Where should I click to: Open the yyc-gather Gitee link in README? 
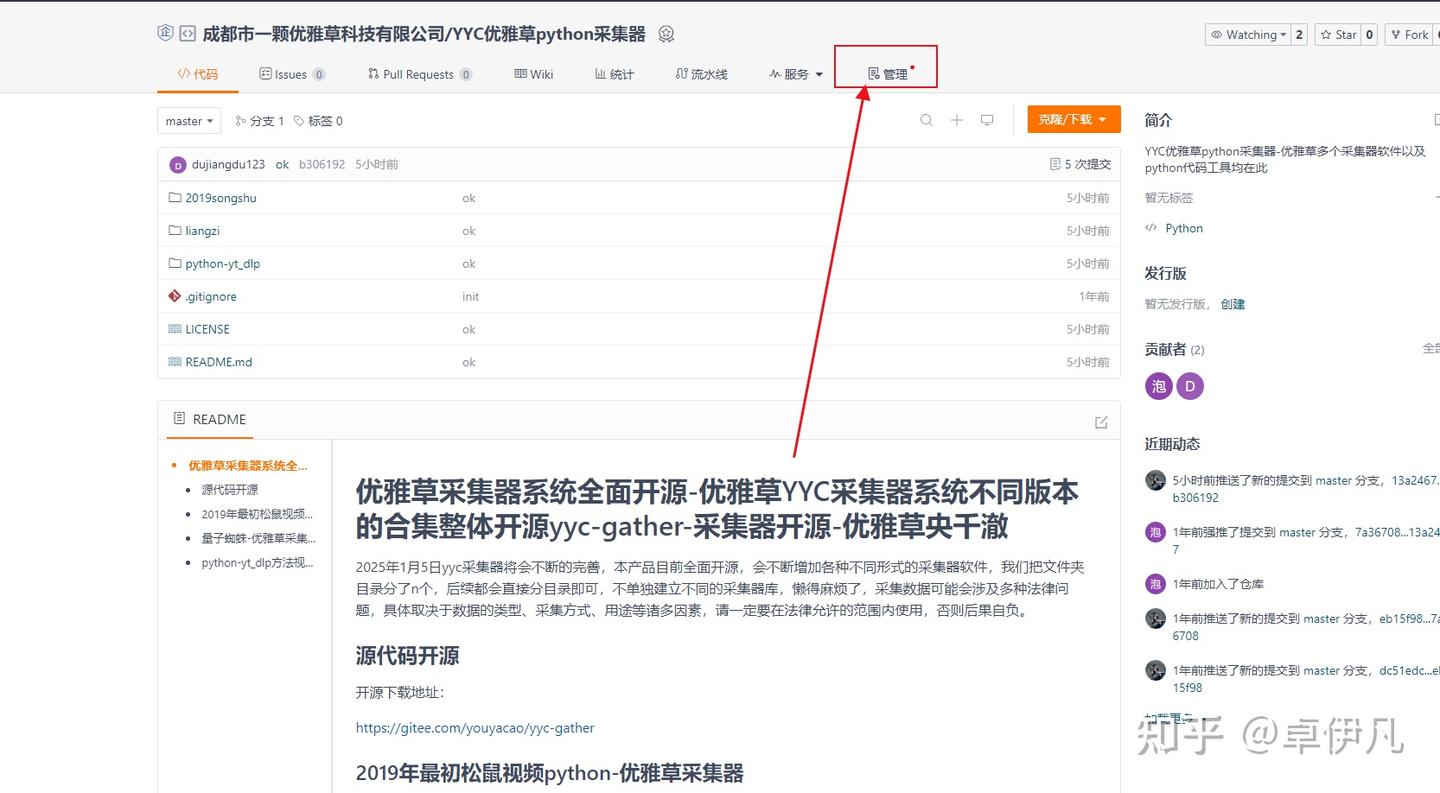click(x=475, y=728)
